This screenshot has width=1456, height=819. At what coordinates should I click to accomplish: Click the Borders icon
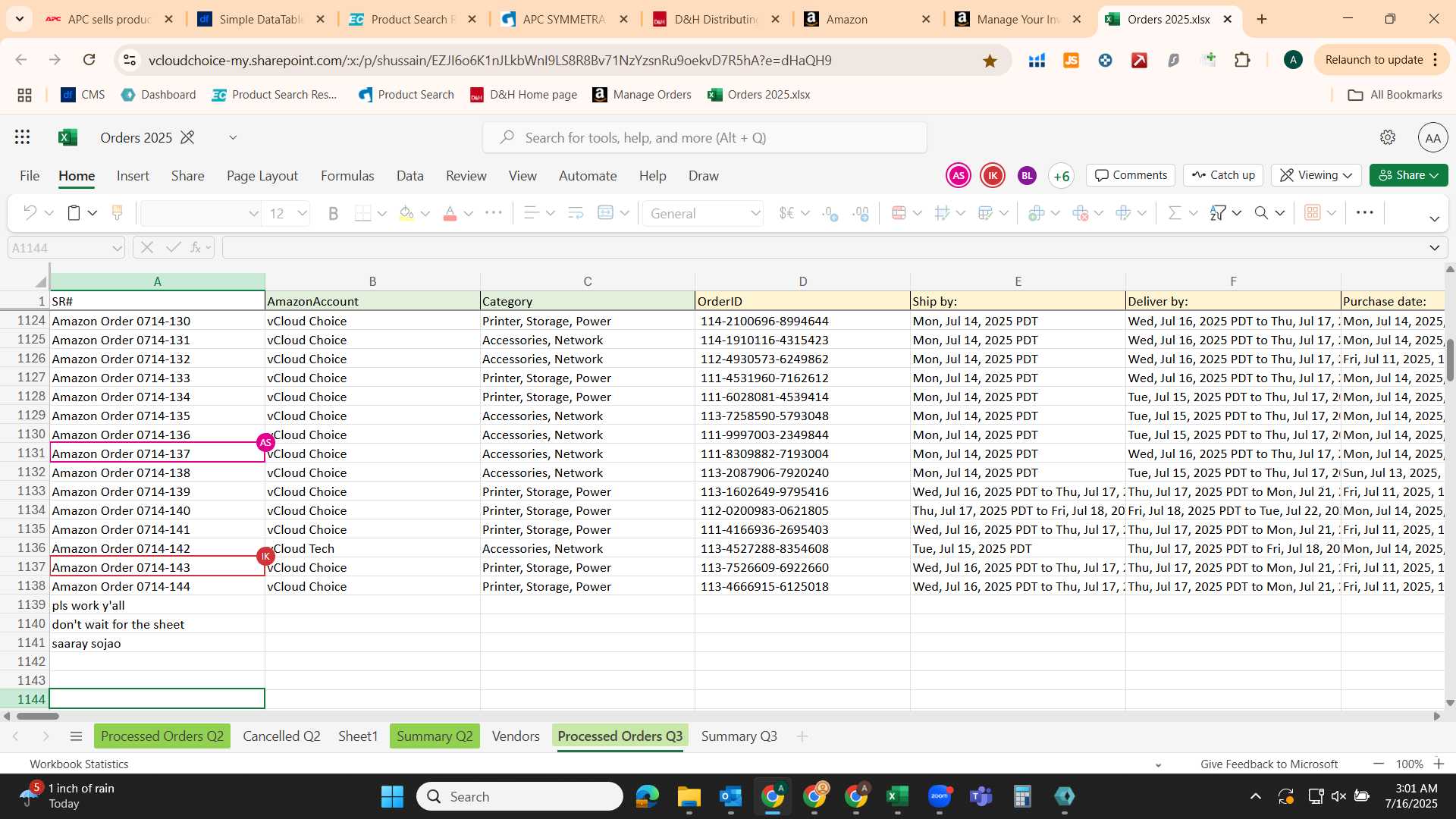click(x=363, y=213)
